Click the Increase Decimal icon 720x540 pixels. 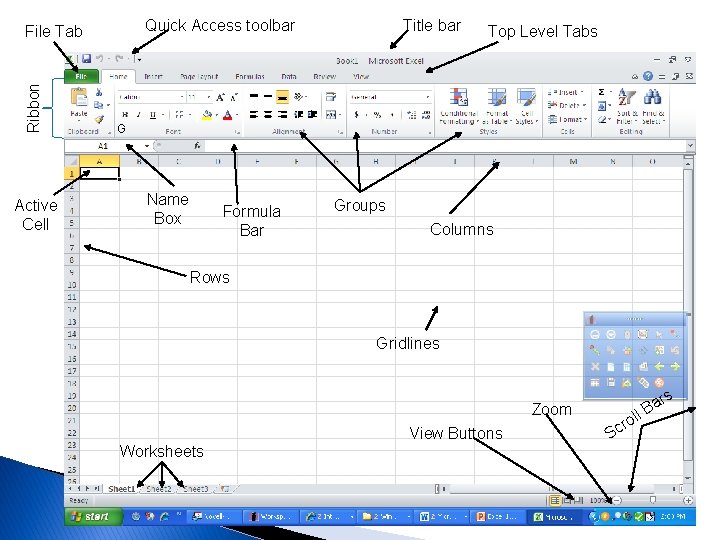click(412, 115)
